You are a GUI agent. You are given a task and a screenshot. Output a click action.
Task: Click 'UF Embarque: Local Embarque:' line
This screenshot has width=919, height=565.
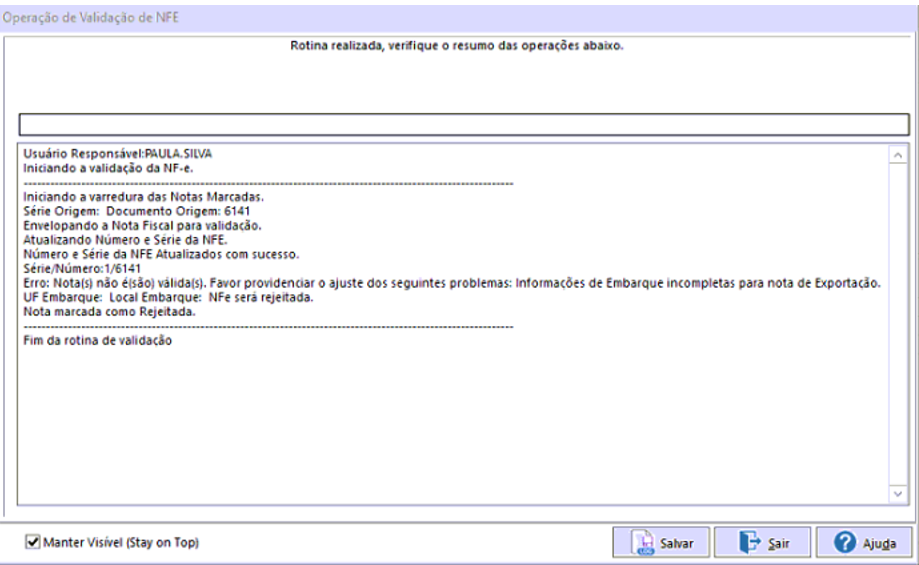pos(168,297)
